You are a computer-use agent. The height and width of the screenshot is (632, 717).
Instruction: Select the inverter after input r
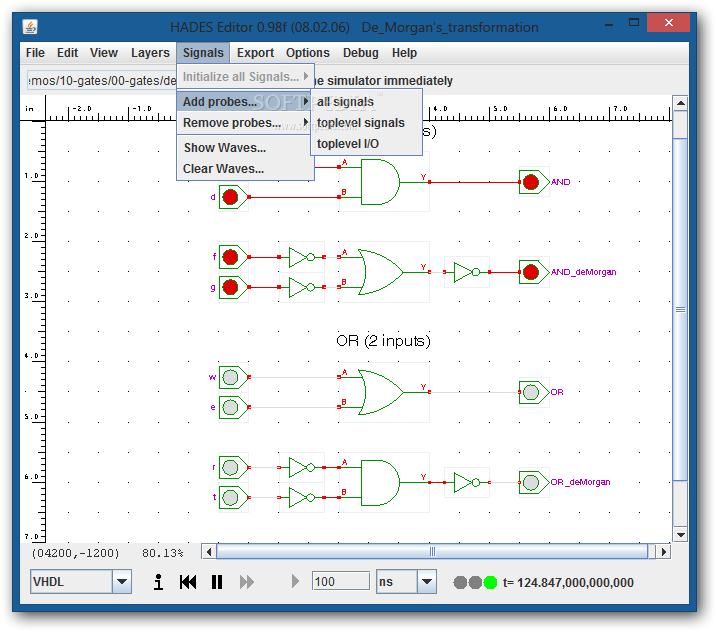click(x=301, y=467)
